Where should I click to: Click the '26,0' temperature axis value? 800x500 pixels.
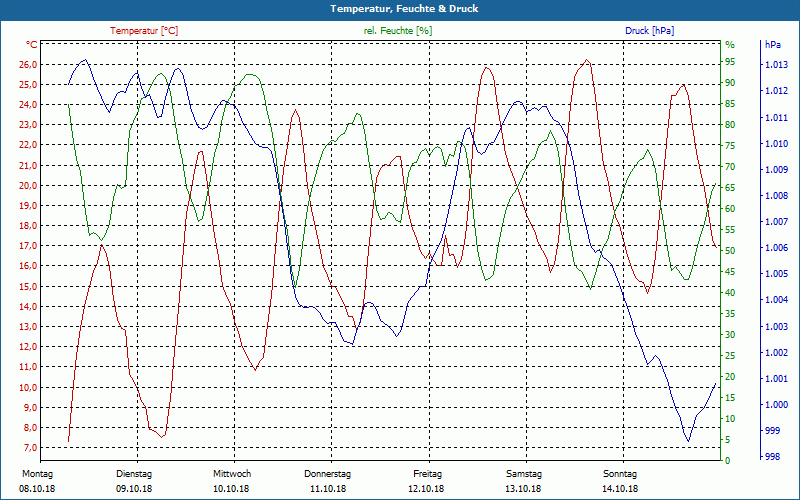pos(28,65)
